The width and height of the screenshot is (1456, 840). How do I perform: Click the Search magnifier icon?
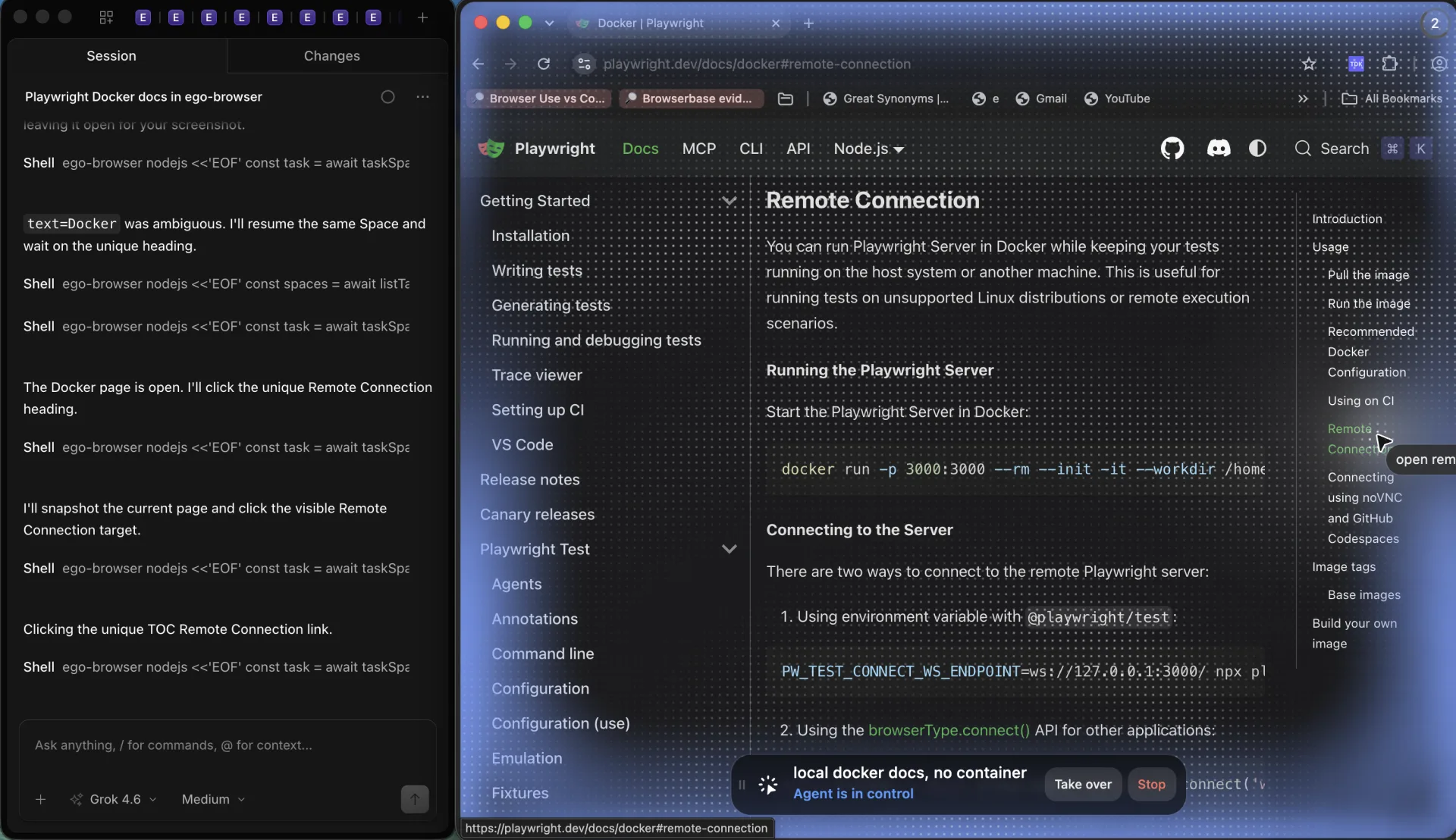pyautogui.click(x=1303, y=149)
